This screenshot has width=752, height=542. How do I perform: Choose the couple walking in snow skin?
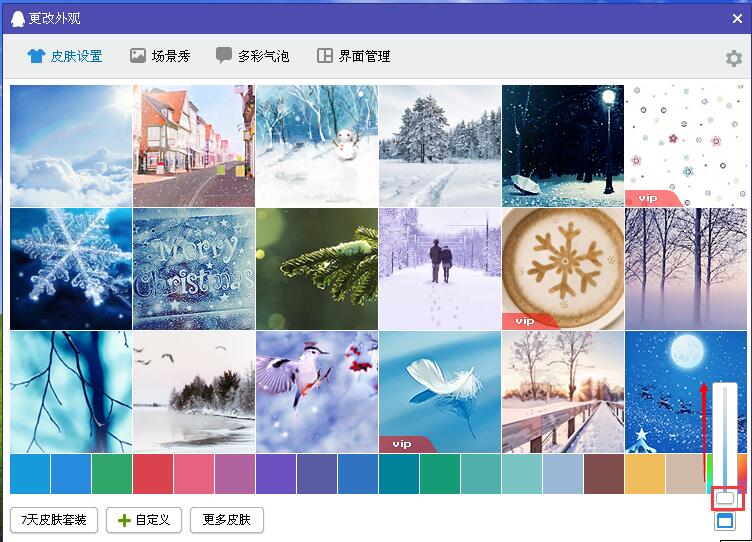click(440, 269)
